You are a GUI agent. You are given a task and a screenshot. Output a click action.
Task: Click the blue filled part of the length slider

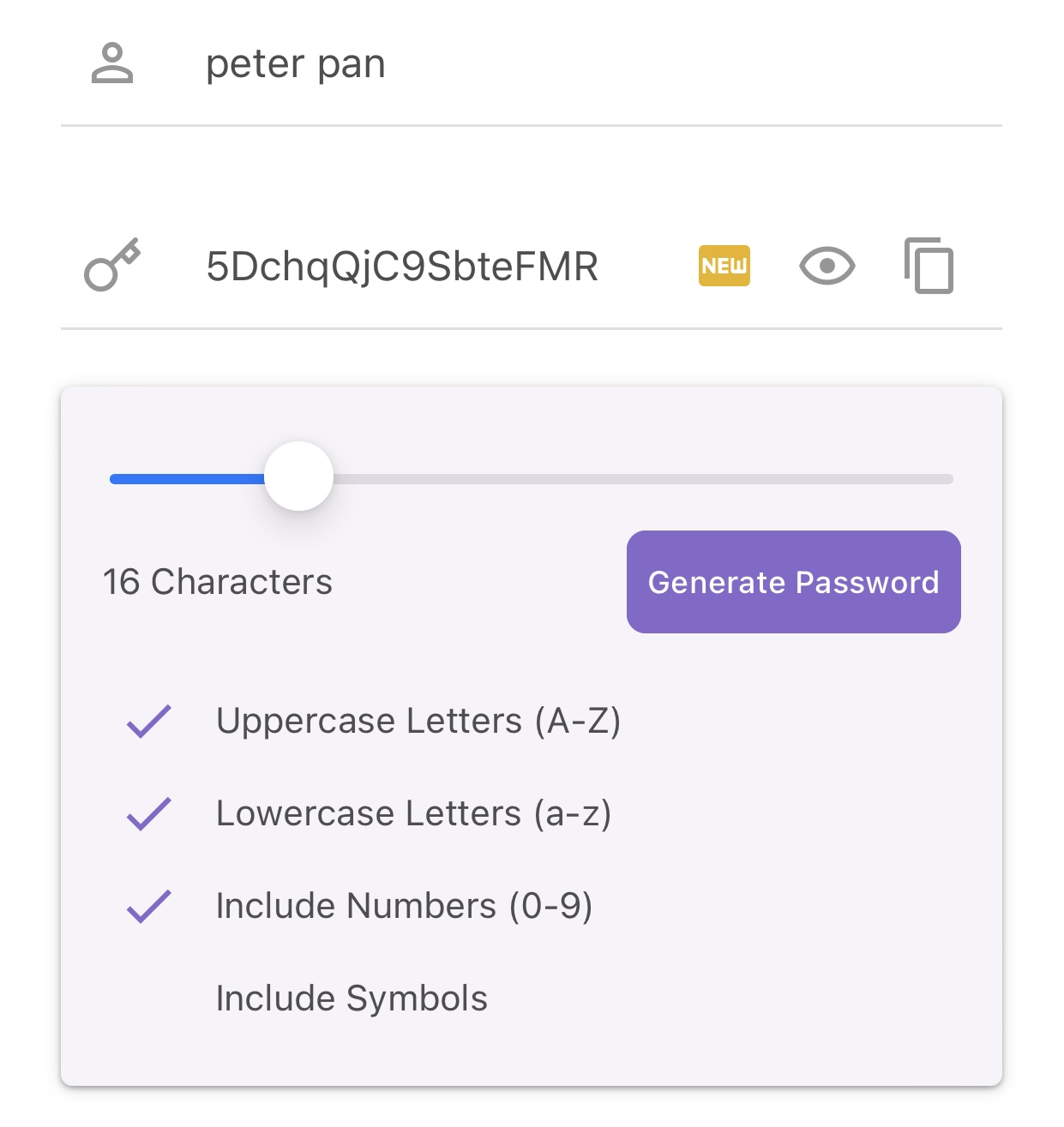pos(184,479)
